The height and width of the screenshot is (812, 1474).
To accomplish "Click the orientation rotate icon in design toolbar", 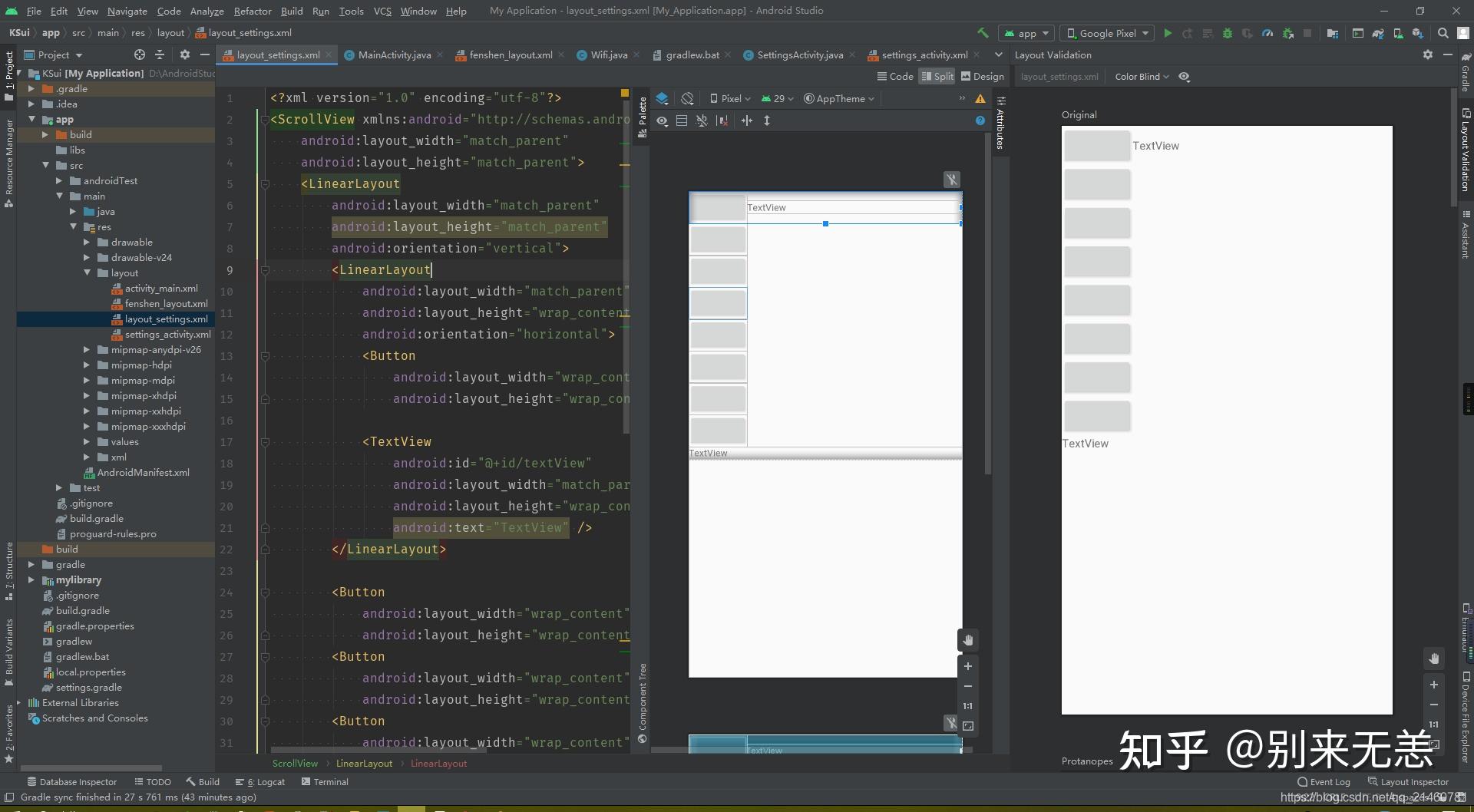I will coord(687,98).
